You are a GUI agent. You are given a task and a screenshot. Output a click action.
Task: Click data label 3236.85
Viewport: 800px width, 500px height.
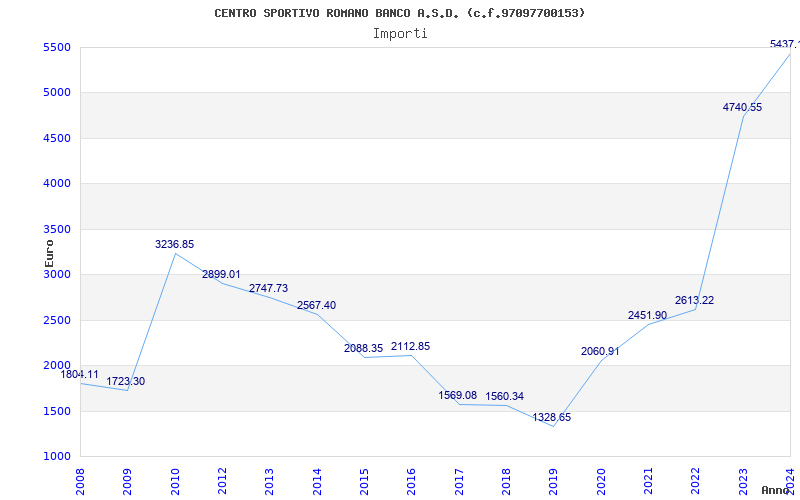click(174, 244)
